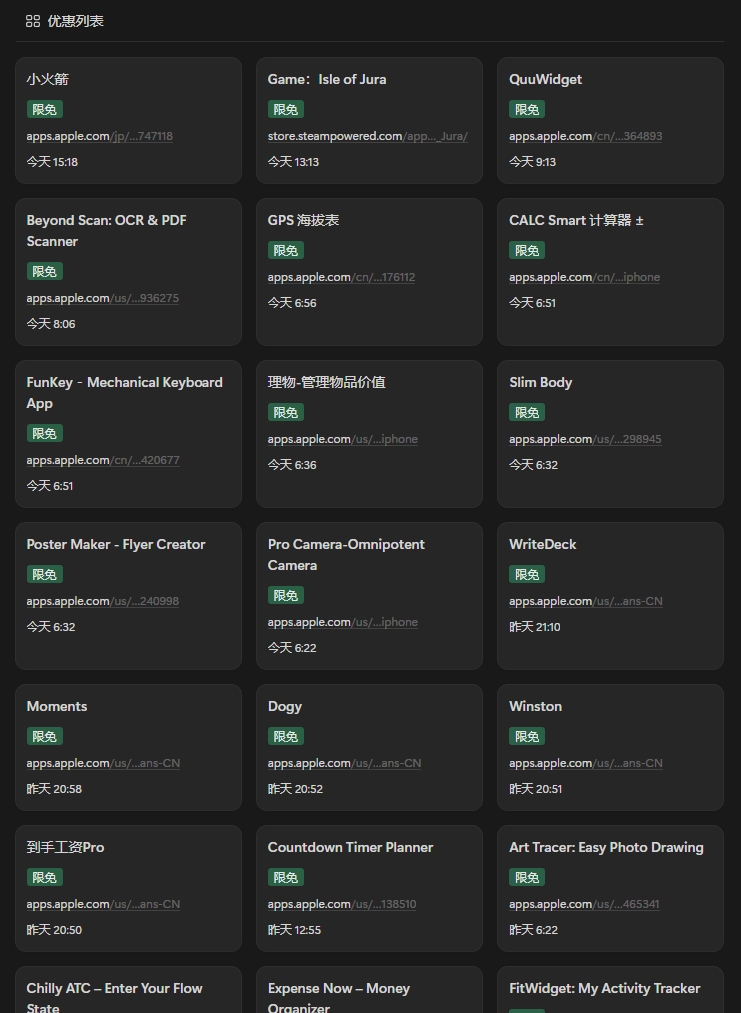Open the 理物-管理物品价值 App Store link
The width and height of the screenshot is (741, 1013).
coord(342,439)
